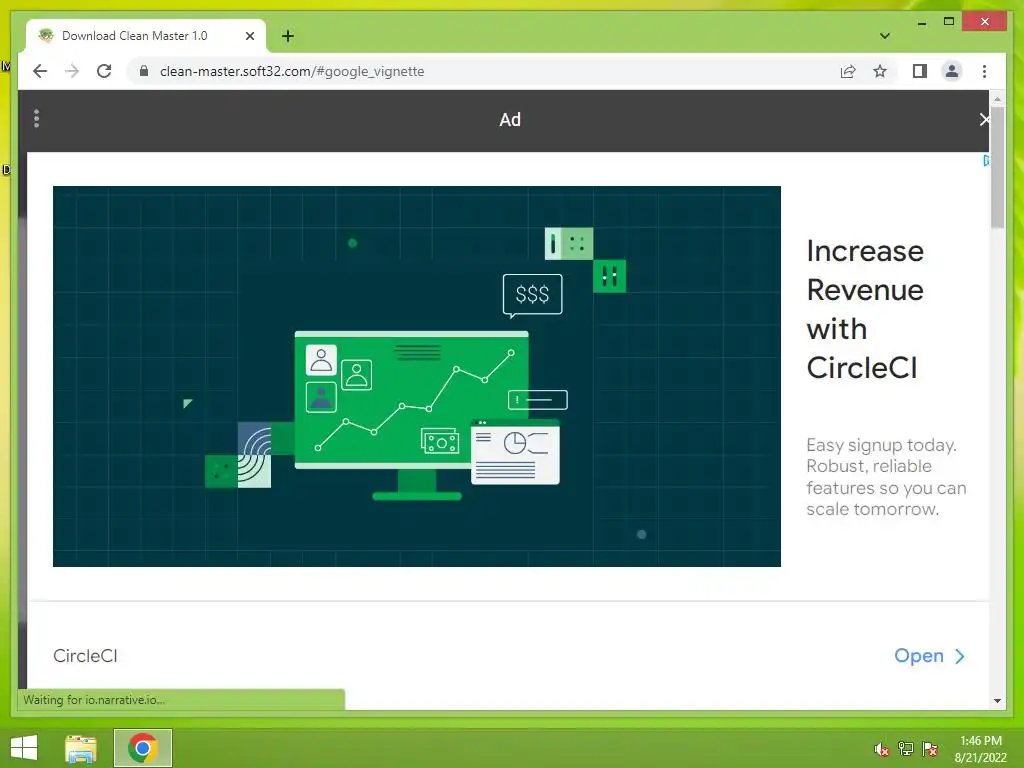Dismiss the ad with X button

[984, 120]
